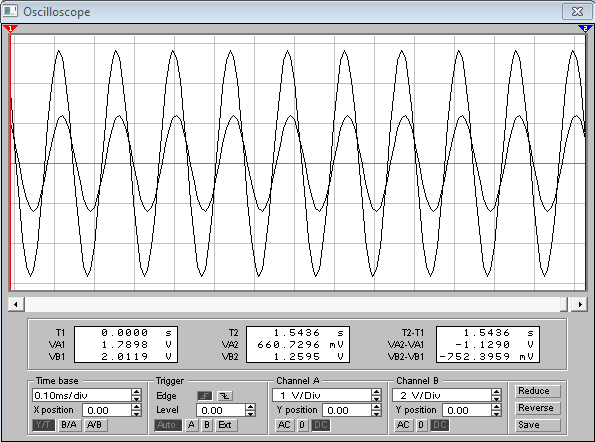Decrease the trigger Level value
595x442 pixels.
point(250,413)
